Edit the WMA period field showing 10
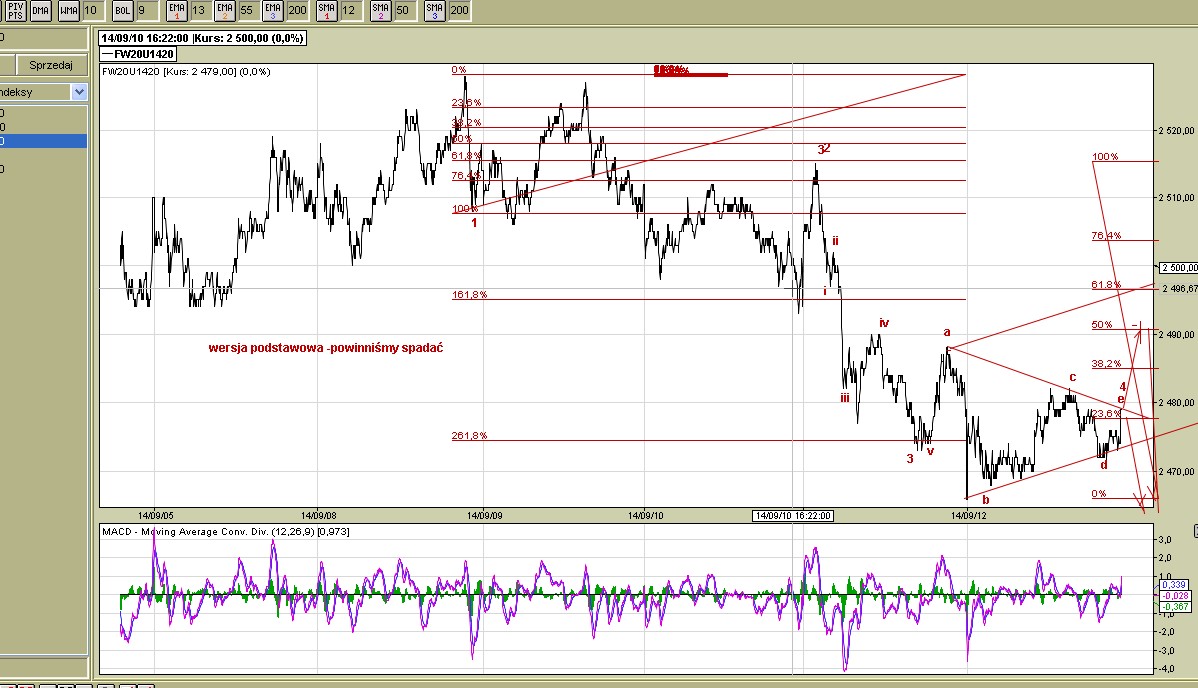The image size is (1198, 688). [90, 11]
